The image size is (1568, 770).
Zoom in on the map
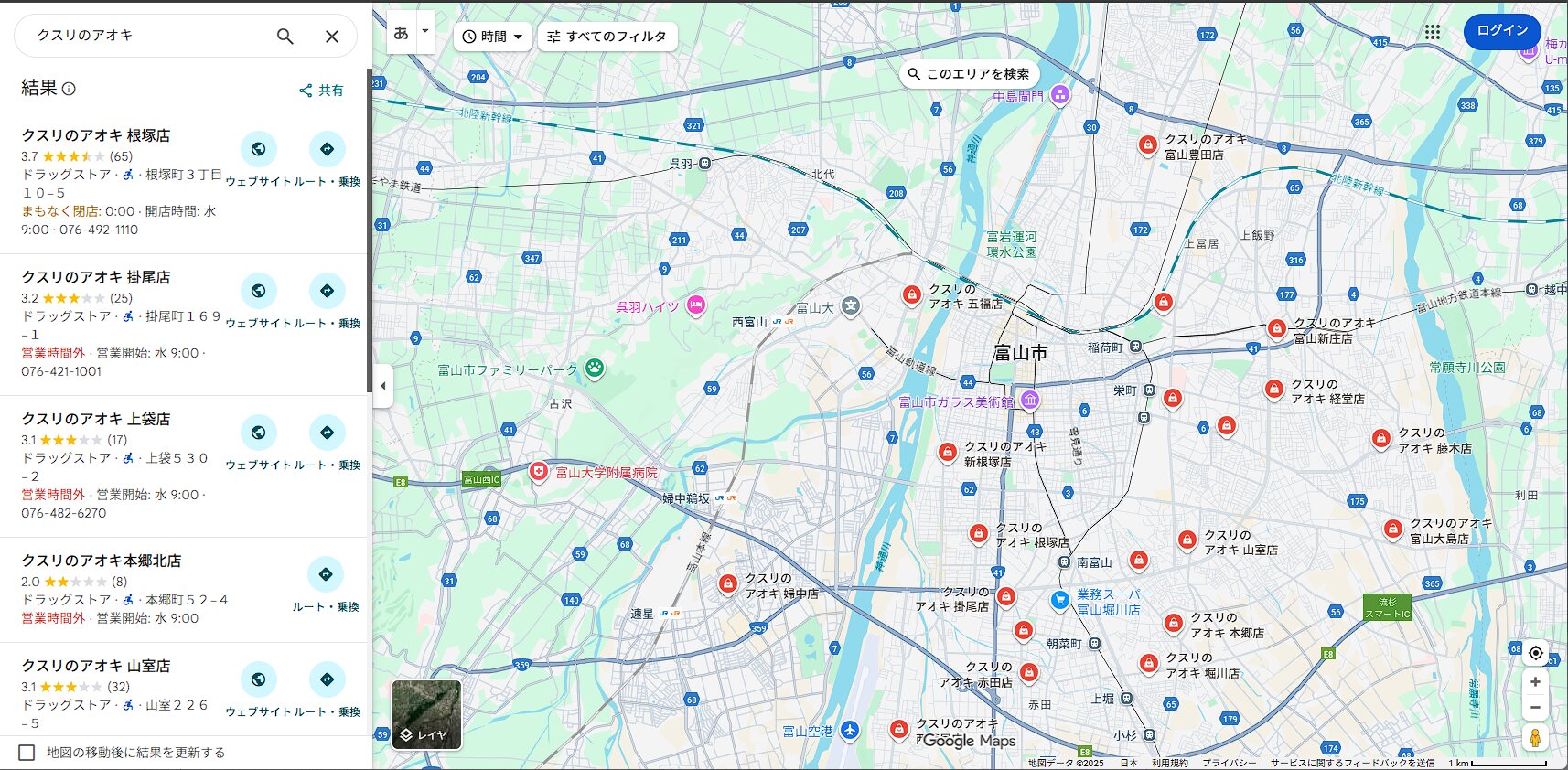(1535, 682)
